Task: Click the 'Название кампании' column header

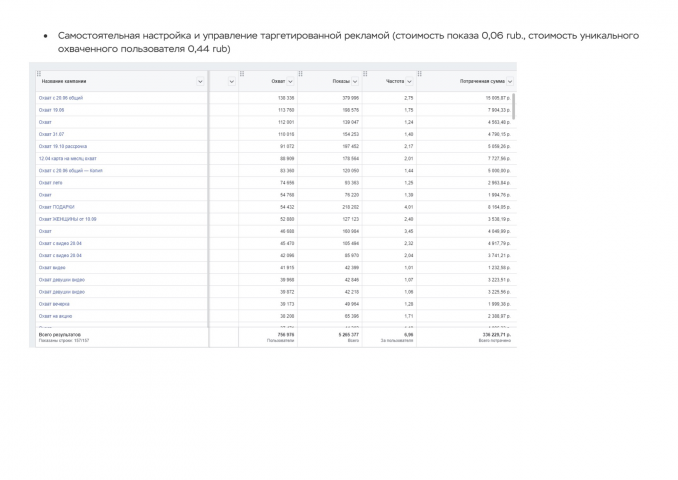Action: (64, 81)
